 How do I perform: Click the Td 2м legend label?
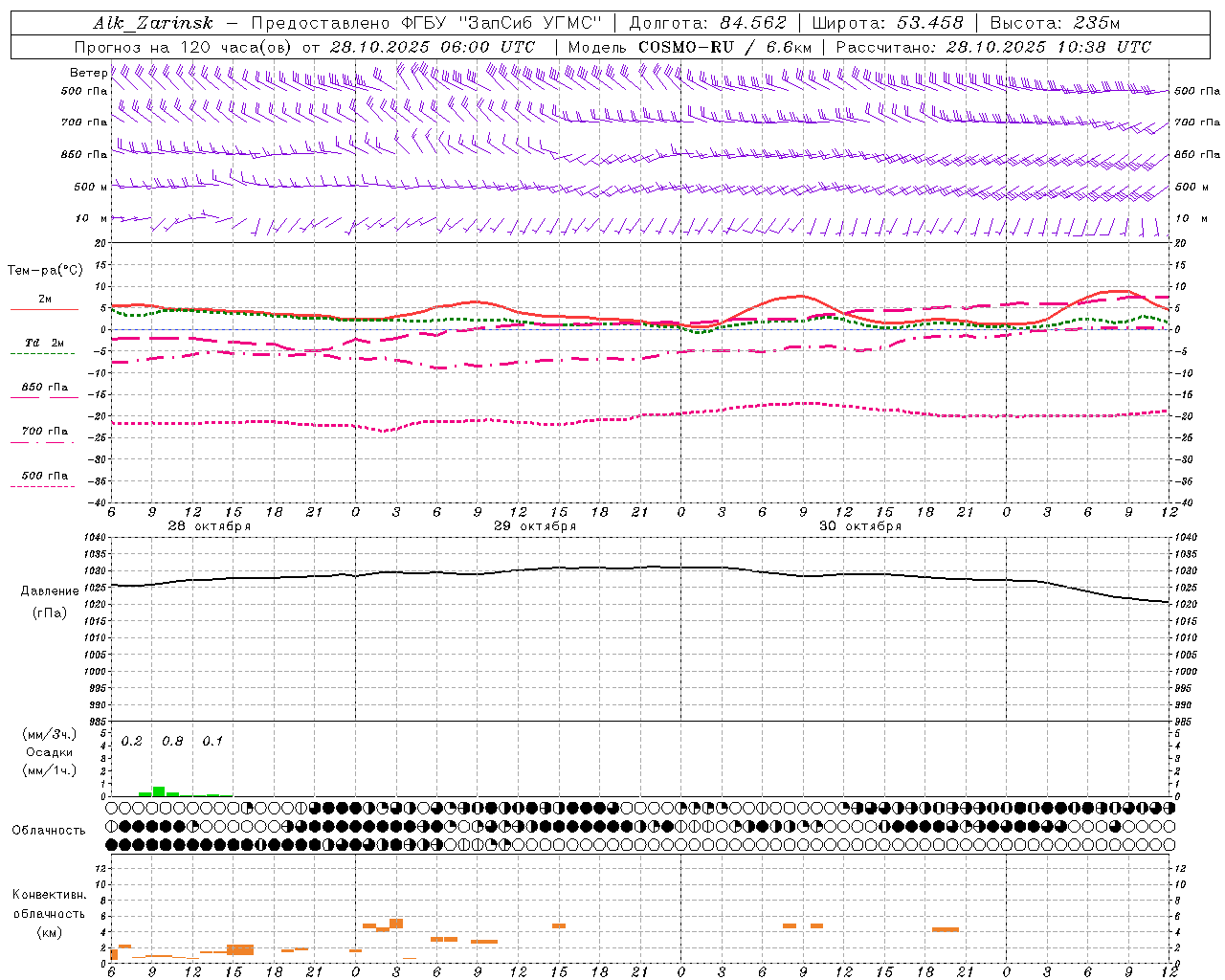coord(44,342)
